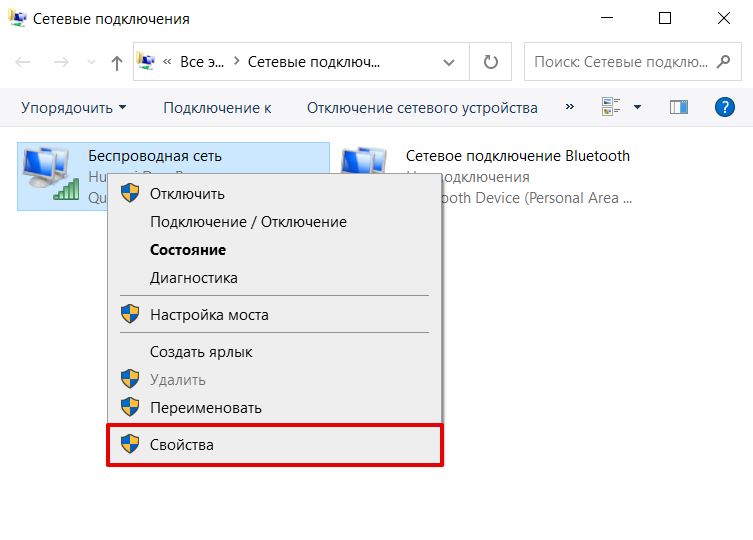Viewport: 753px width, 540px height.
Task: Open the view options dropdown arrow
Action: 637,108
